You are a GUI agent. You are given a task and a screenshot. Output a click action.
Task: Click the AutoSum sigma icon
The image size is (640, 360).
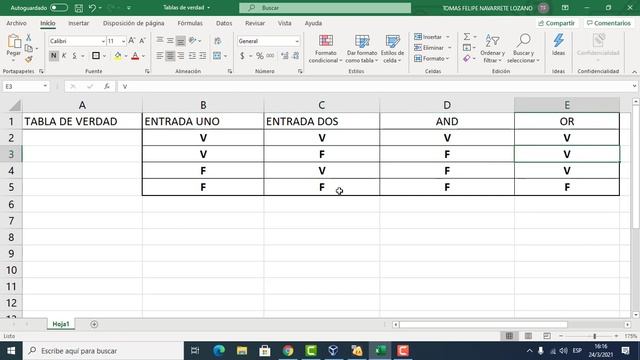point(467,37)
